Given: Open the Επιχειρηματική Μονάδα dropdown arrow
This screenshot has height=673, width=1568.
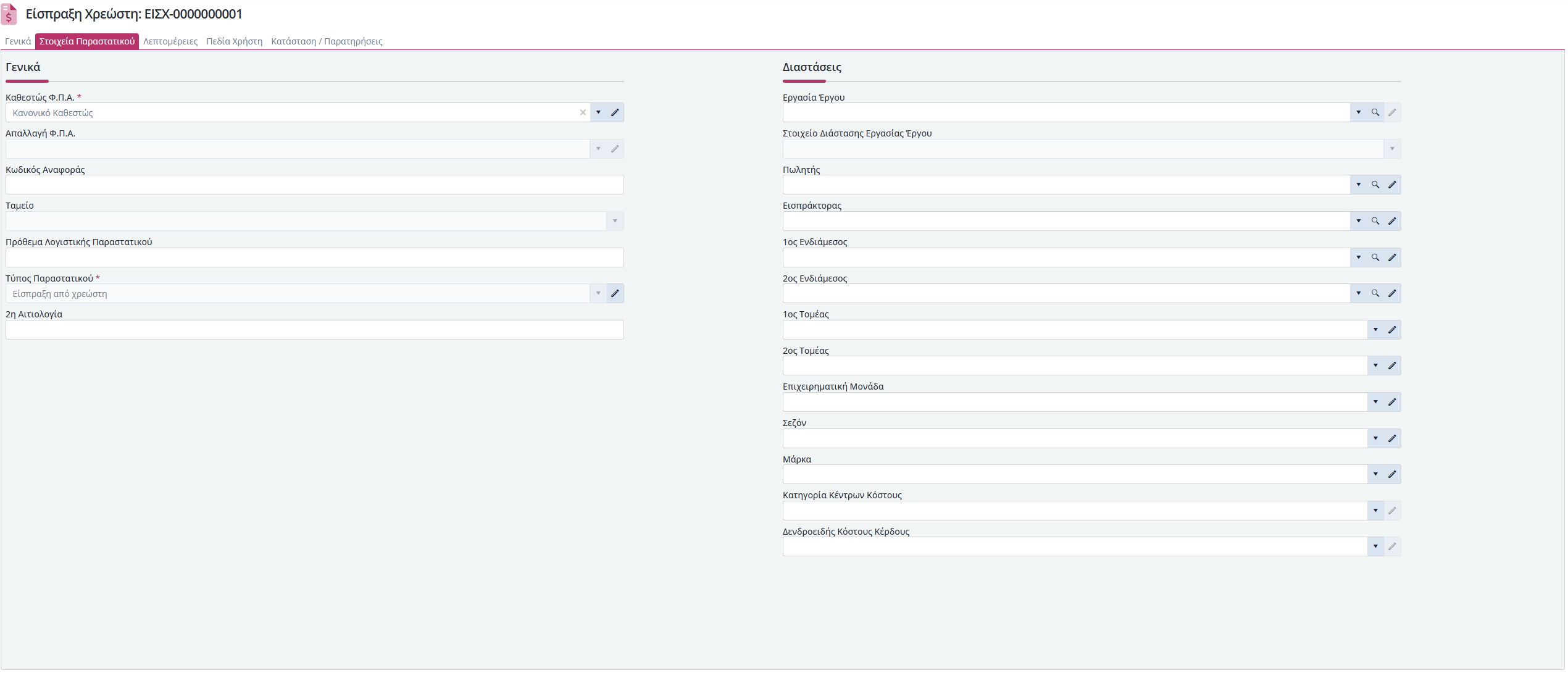Looking at the screenshot, I should pos(1375,402).
